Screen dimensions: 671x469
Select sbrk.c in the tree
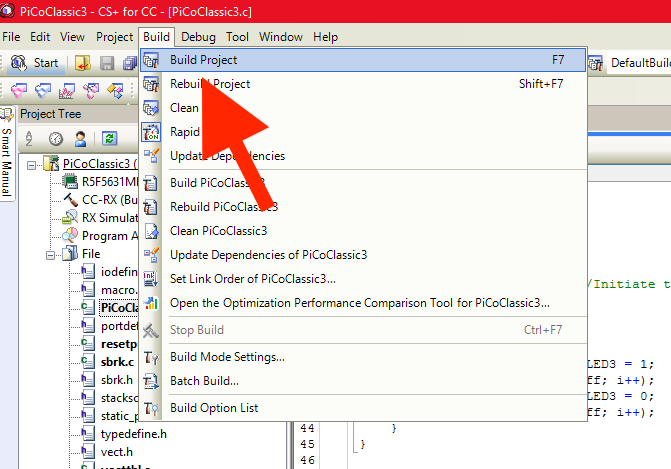click(117, 362)
